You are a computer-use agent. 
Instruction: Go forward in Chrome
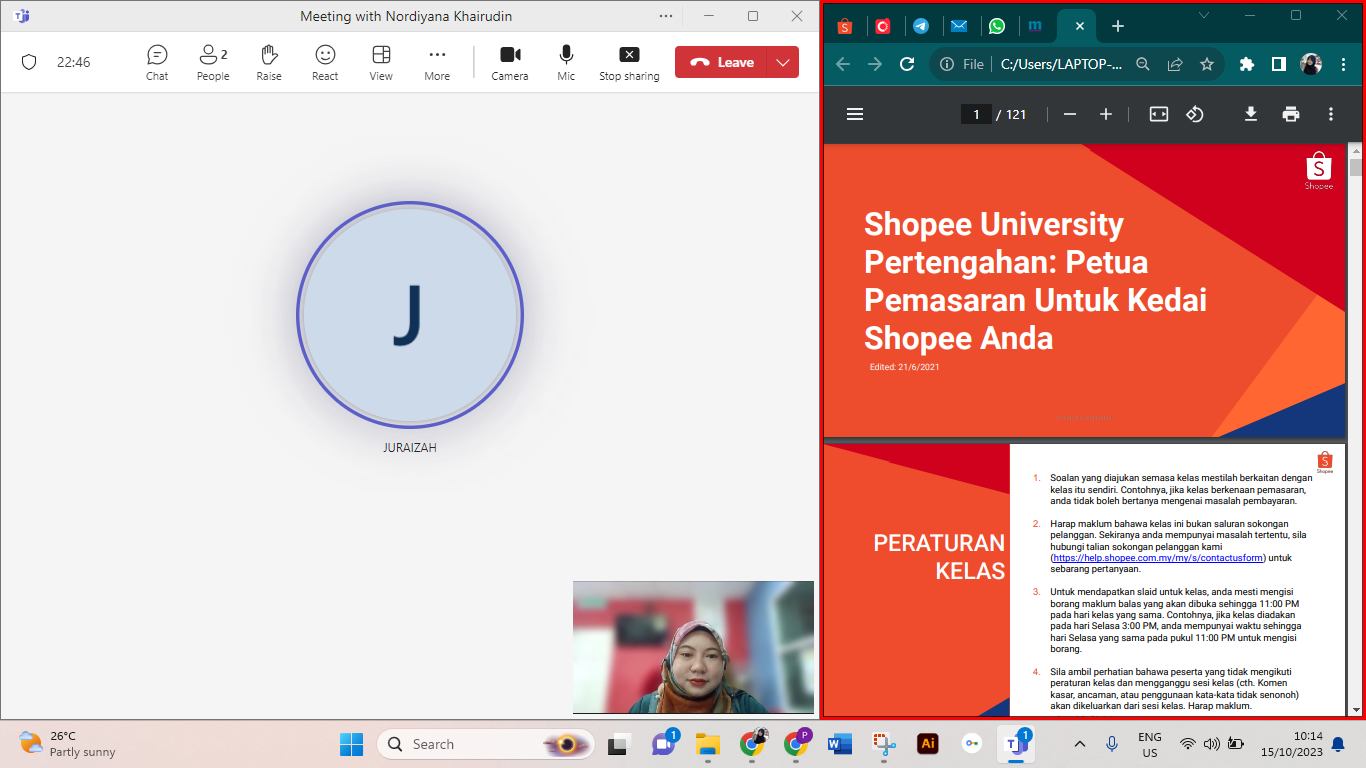click(x=875, y=64)
